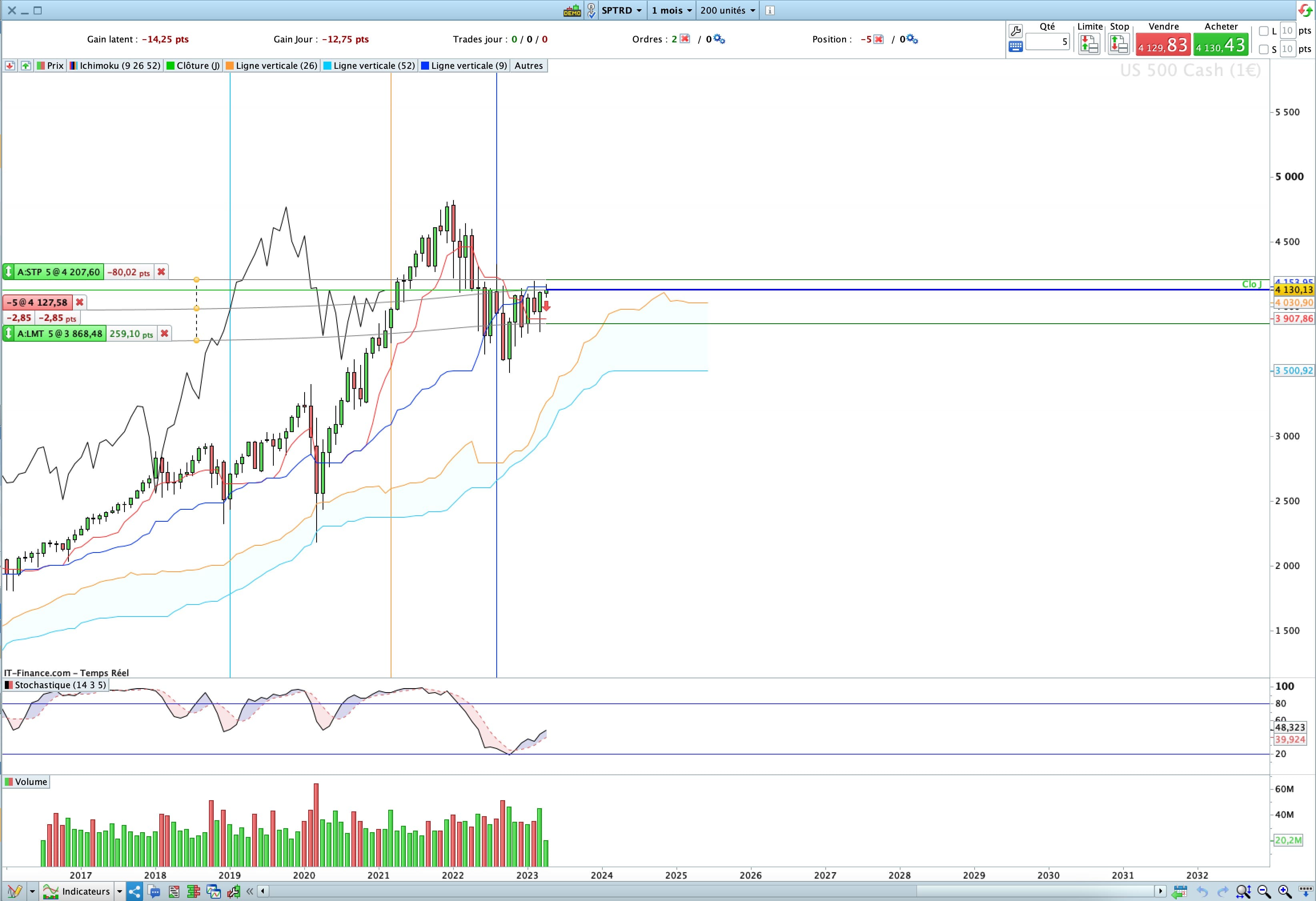Open the order book icon
This screenshot has width=1316, height=901.
point(194,891)
